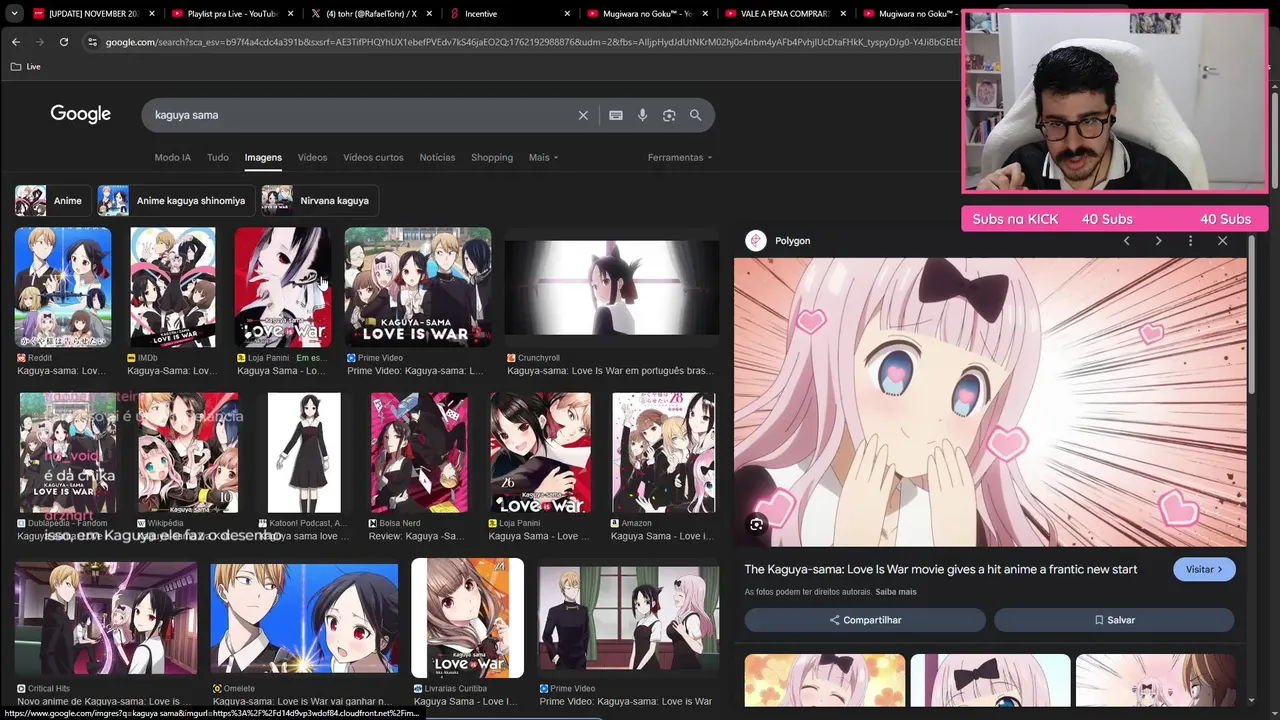
Task: Open the Kaguya-sama movie article title link
Action: click(x=940, y=569)
